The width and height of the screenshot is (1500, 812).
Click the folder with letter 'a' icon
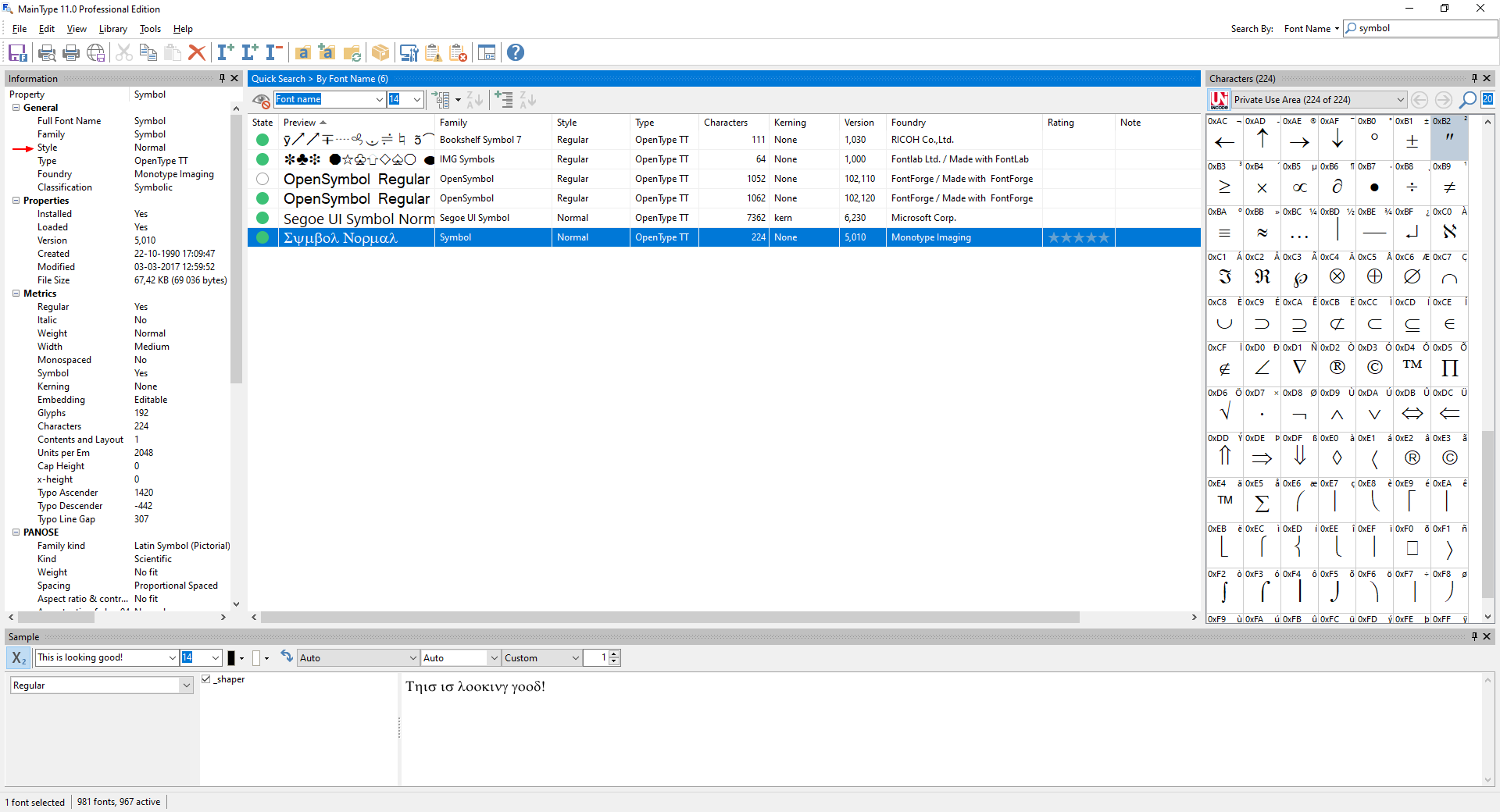[x=303, y=52]
